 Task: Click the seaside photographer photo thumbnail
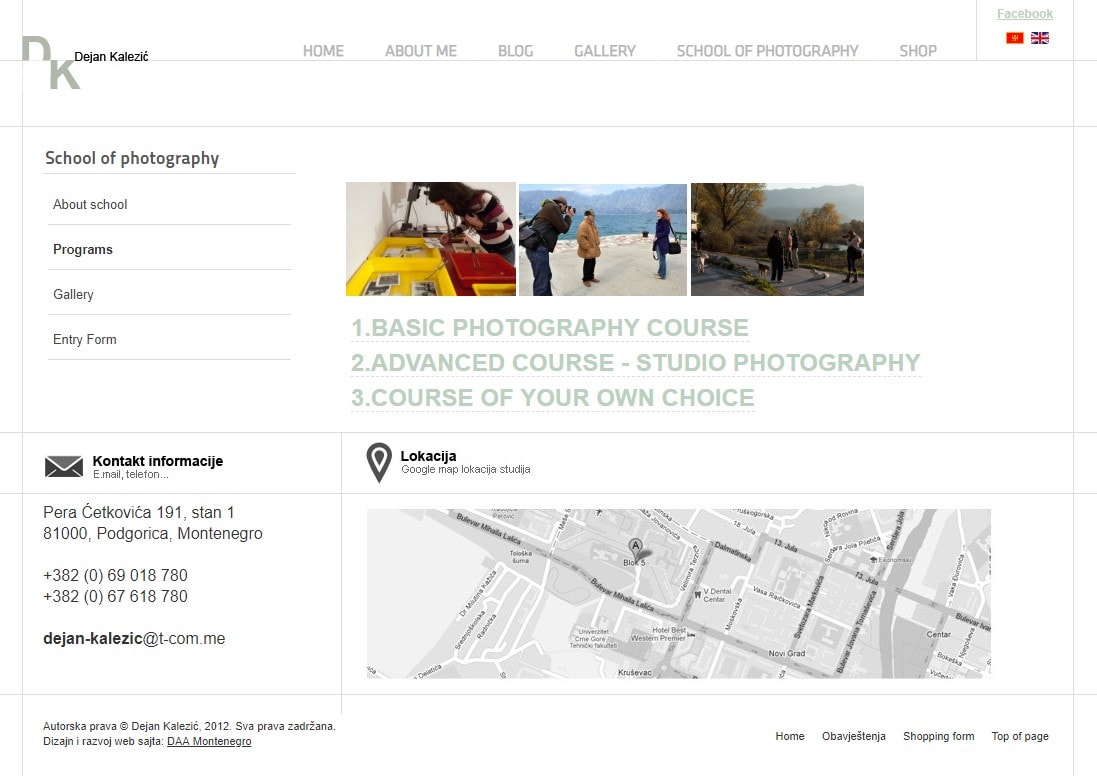point(603,240)
